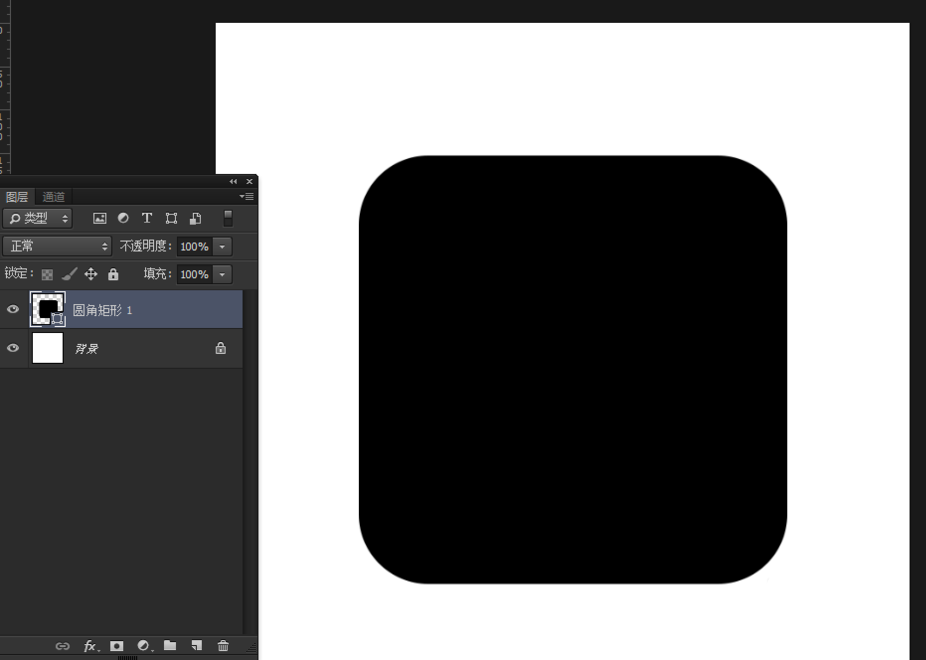Image resolution: width=926 pixels, height=660 pixels.
Task: Filter layers by shape layer icon
Action: [x=171, y=218]
